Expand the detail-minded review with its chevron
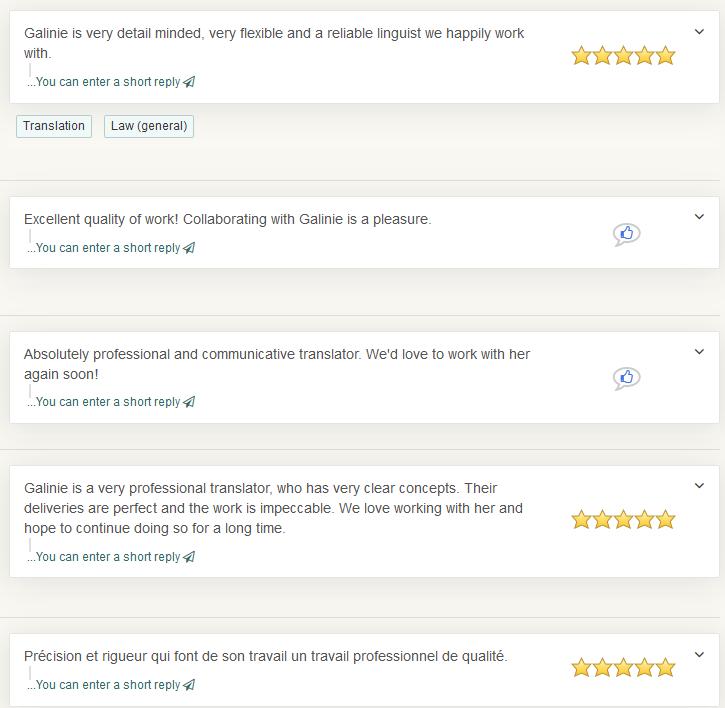Viewport: 725px width, 708px height. click(699, 32)
